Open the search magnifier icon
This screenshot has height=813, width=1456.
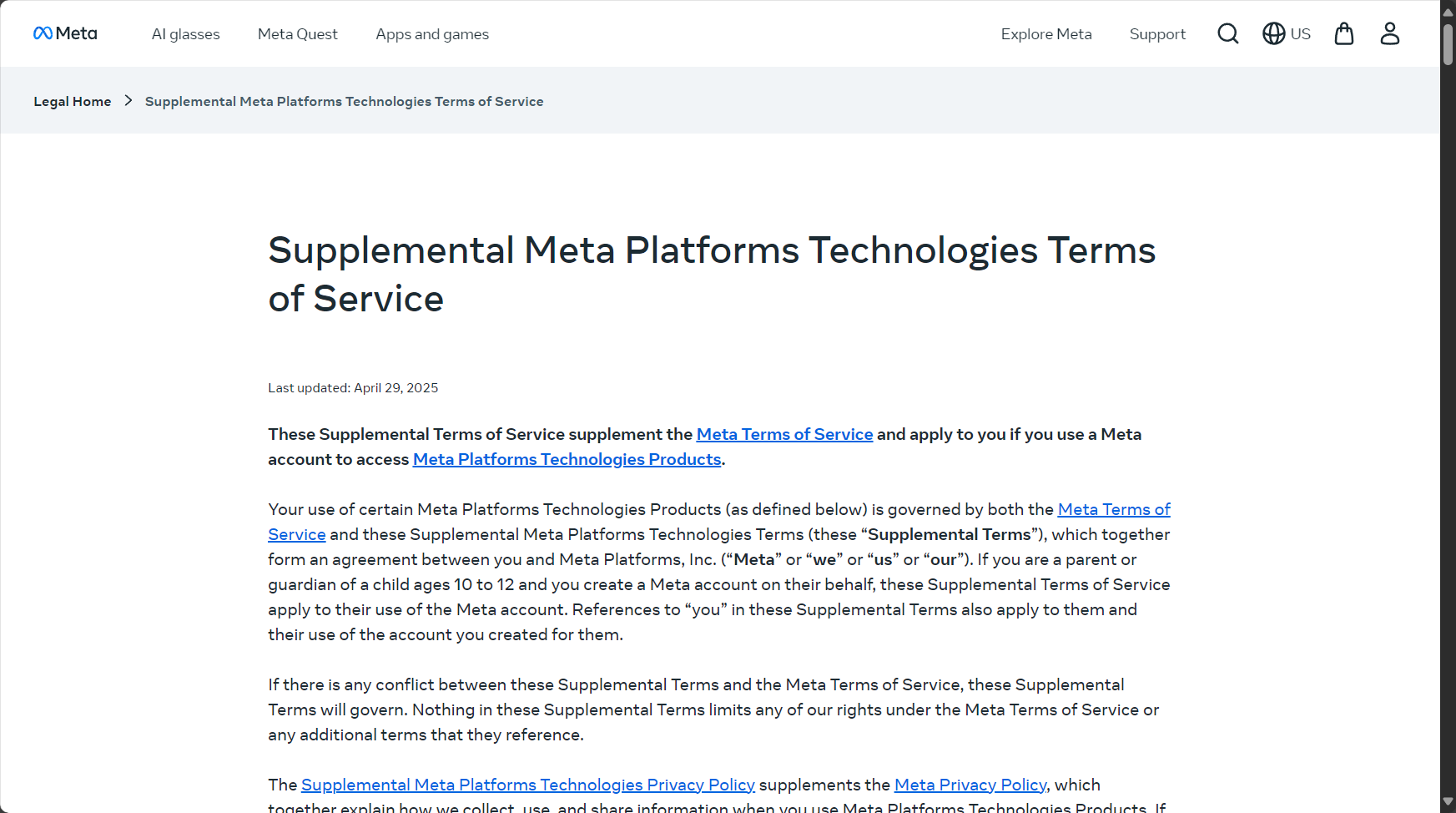coord(1227,33)
